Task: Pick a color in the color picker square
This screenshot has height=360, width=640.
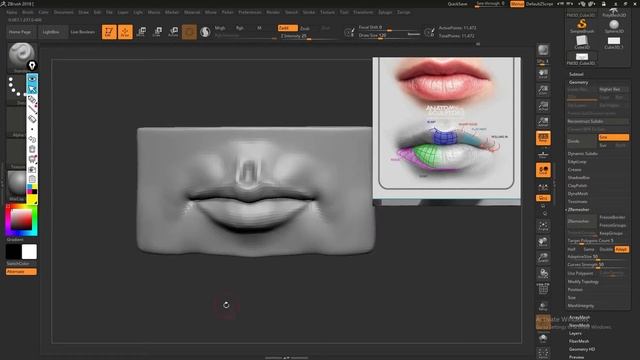Action: 21,219
